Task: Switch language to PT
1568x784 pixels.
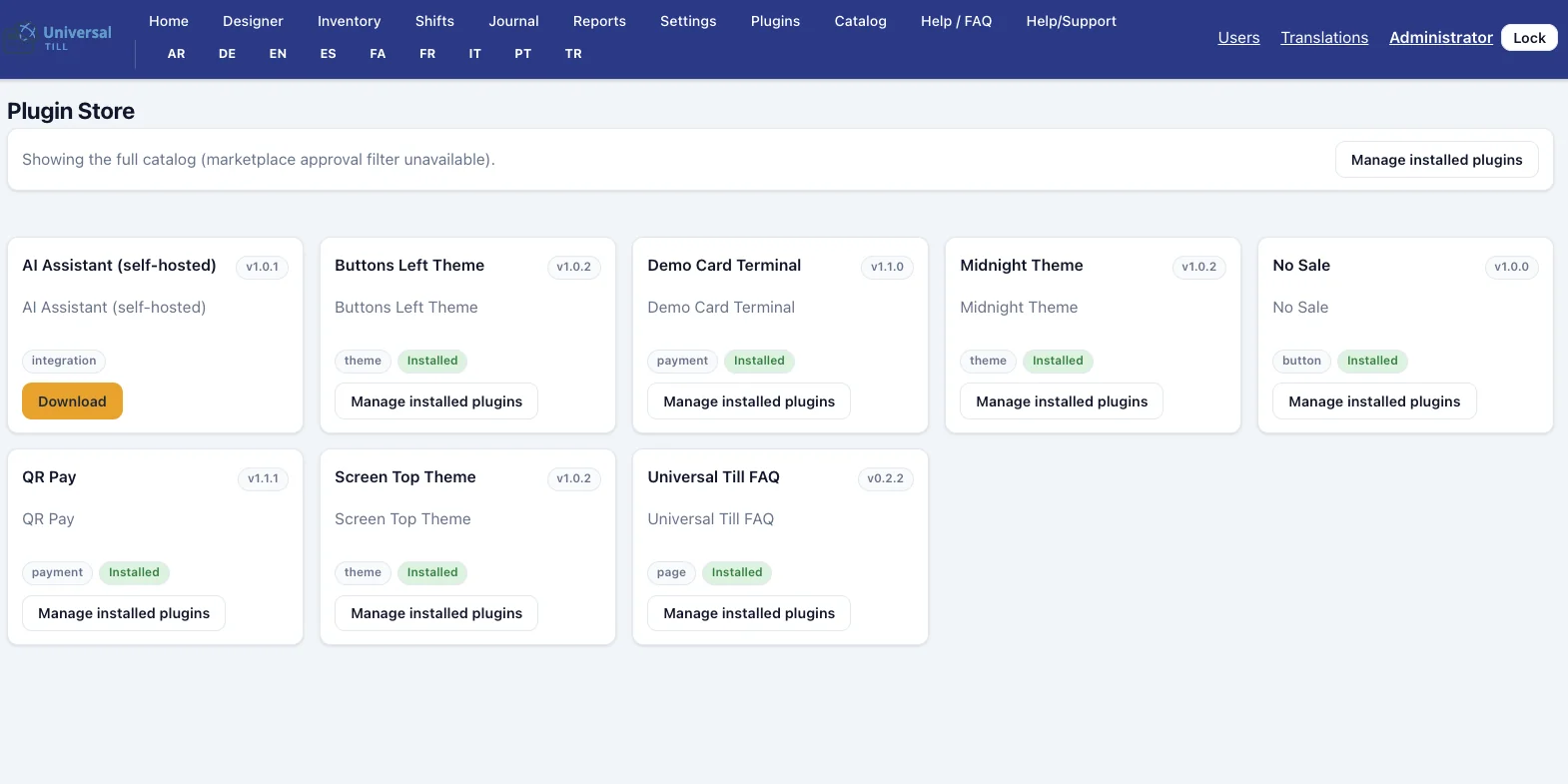Action: [523, 54]
